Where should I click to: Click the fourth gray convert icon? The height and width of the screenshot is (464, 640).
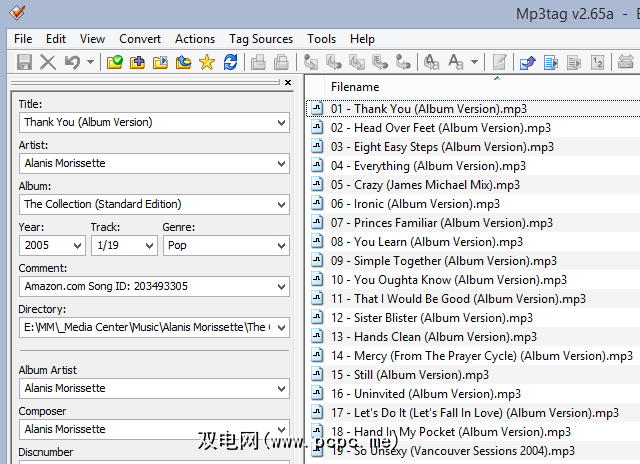[380, 62]
